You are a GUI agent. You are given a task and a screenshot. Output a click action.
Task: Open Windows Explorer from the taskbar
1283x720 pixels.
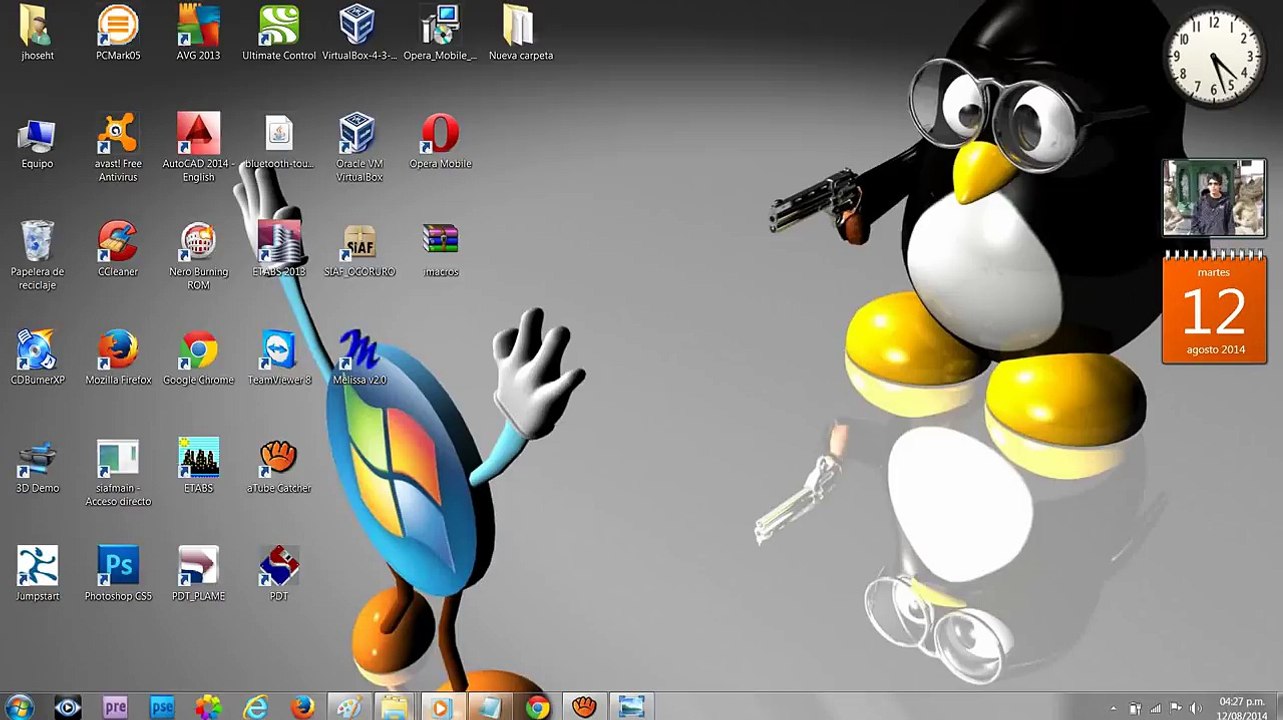[395, 707]
